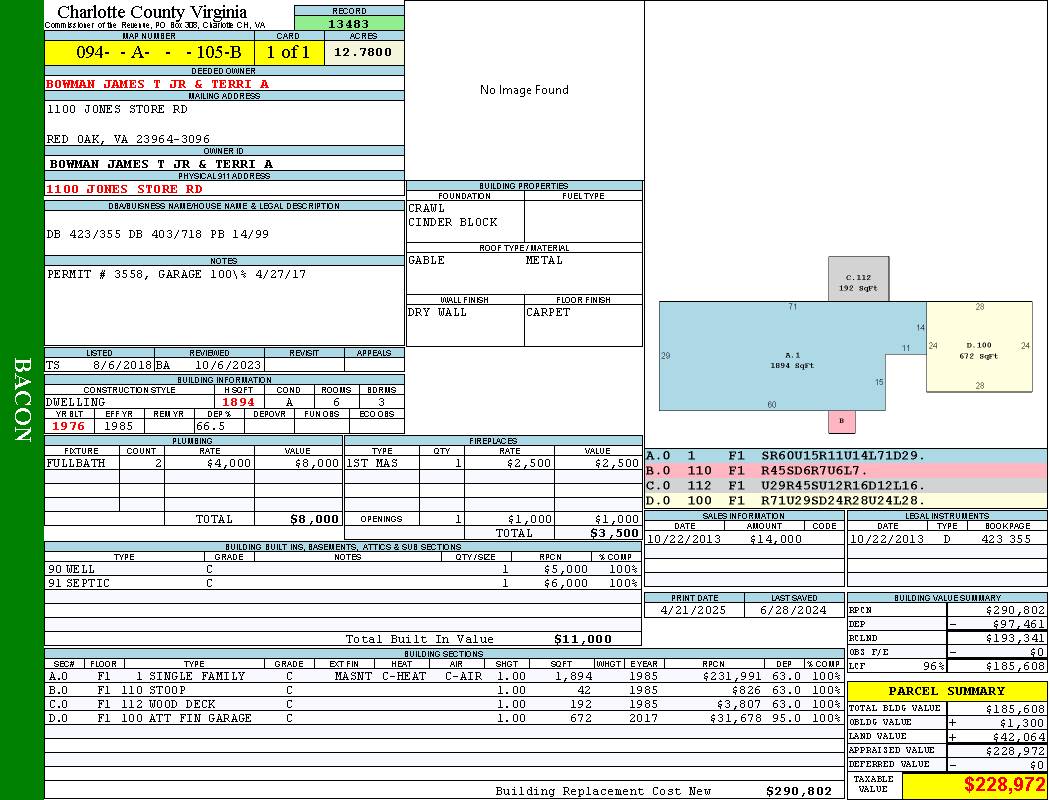The image size is (1050, 800).
Task: Select deeded owner BOWMAN JAMES T JR & TERRI A
Action: pos(157,84)
